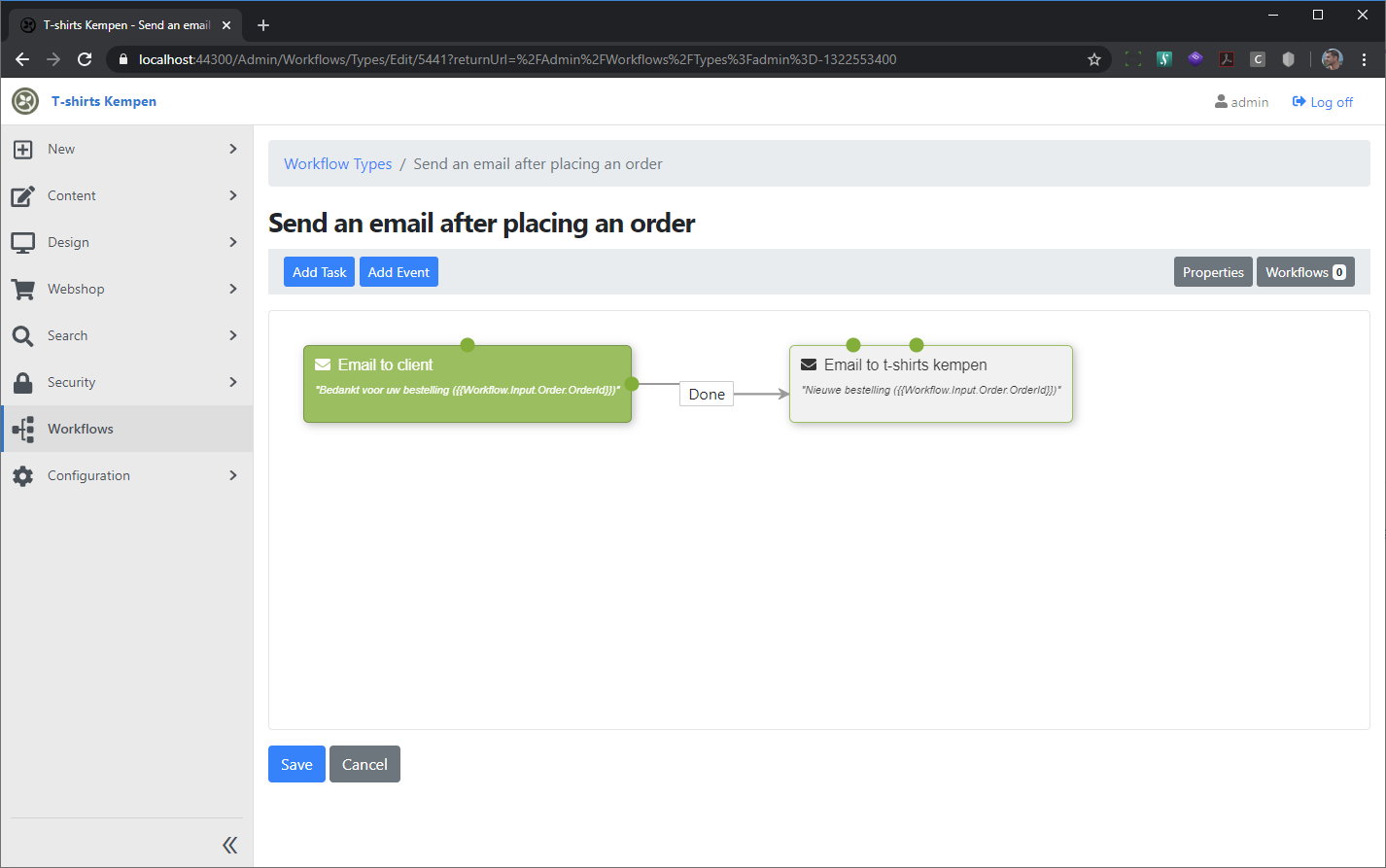Open workflow Properties
This screenshot has width=1386, height=868.
tap(1213, 272)
